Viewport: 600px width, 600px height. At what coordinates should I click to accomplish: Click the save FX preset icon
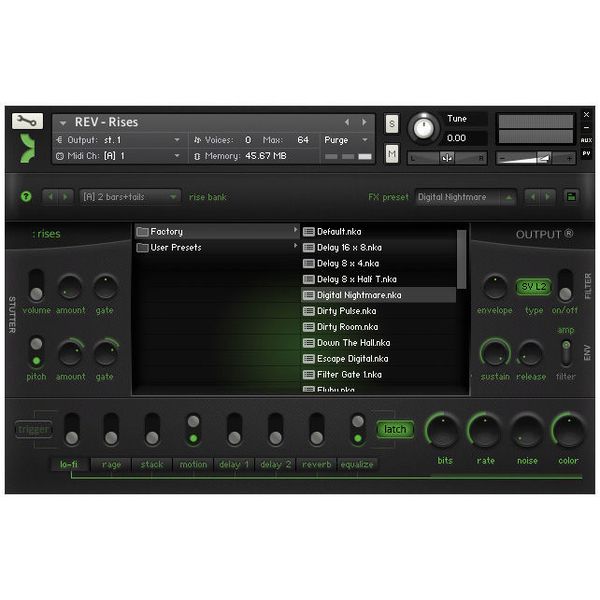tap(571, 197)
